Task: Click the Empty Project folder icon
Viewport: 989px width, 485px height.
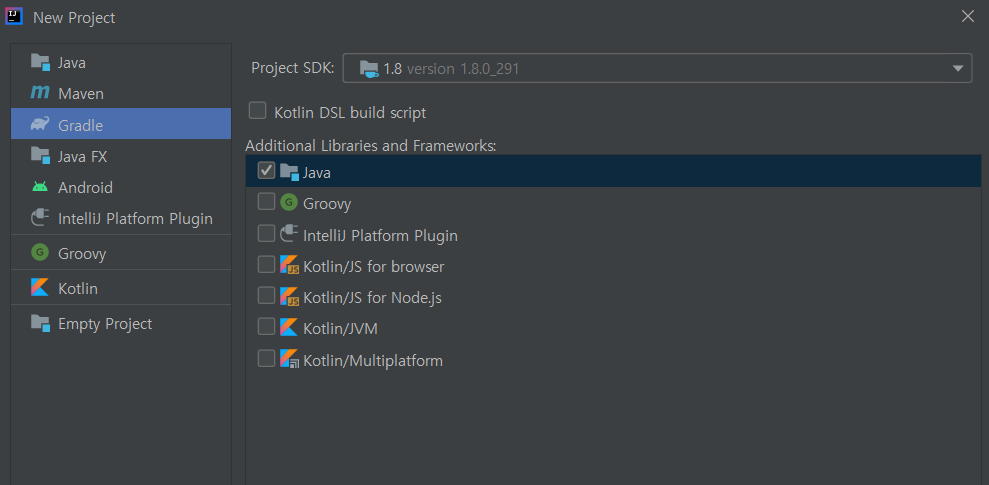Action: coord(40,324)
